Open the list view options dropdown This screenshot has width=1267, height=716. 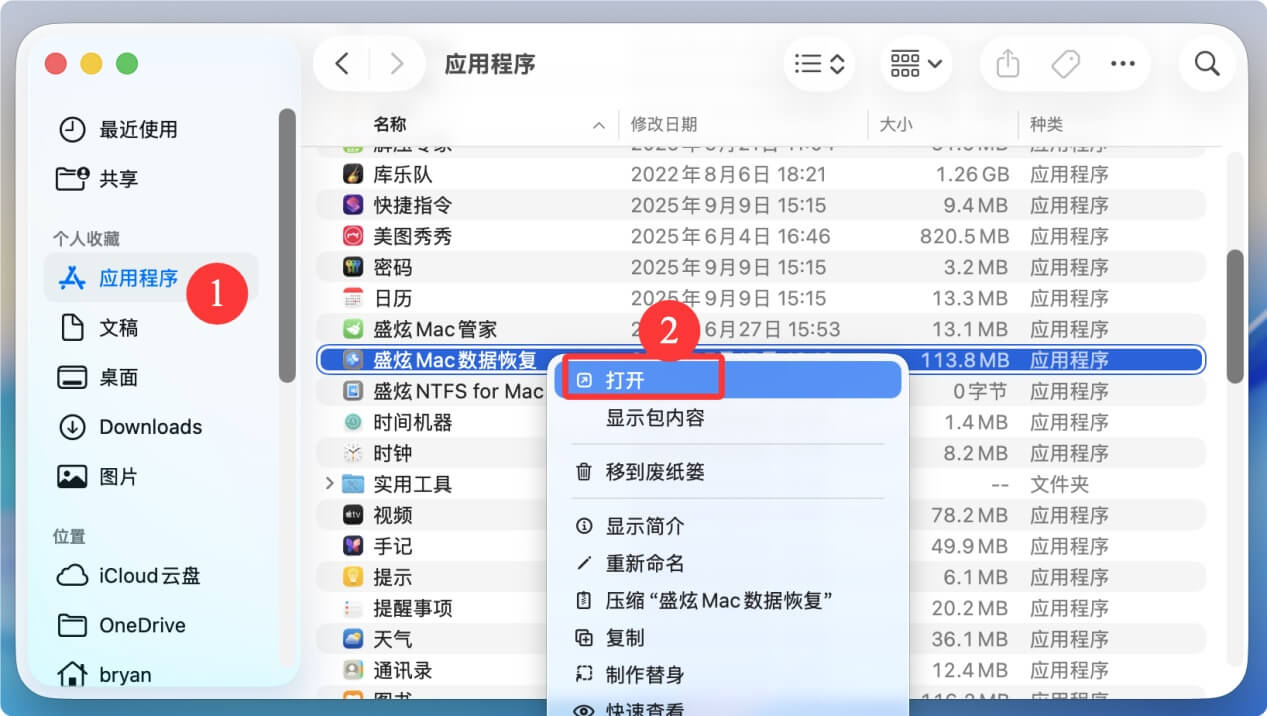(x=819, y=63)
